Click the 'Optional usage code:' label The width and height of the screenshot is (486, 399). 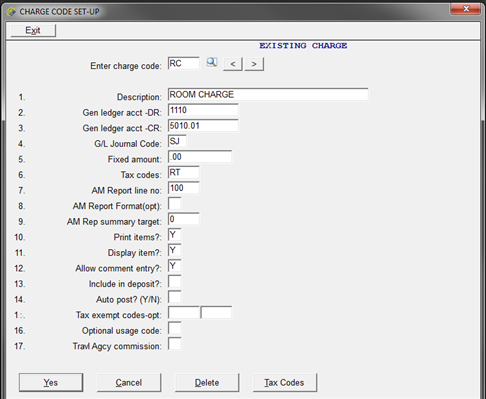(x=122, y=331)
